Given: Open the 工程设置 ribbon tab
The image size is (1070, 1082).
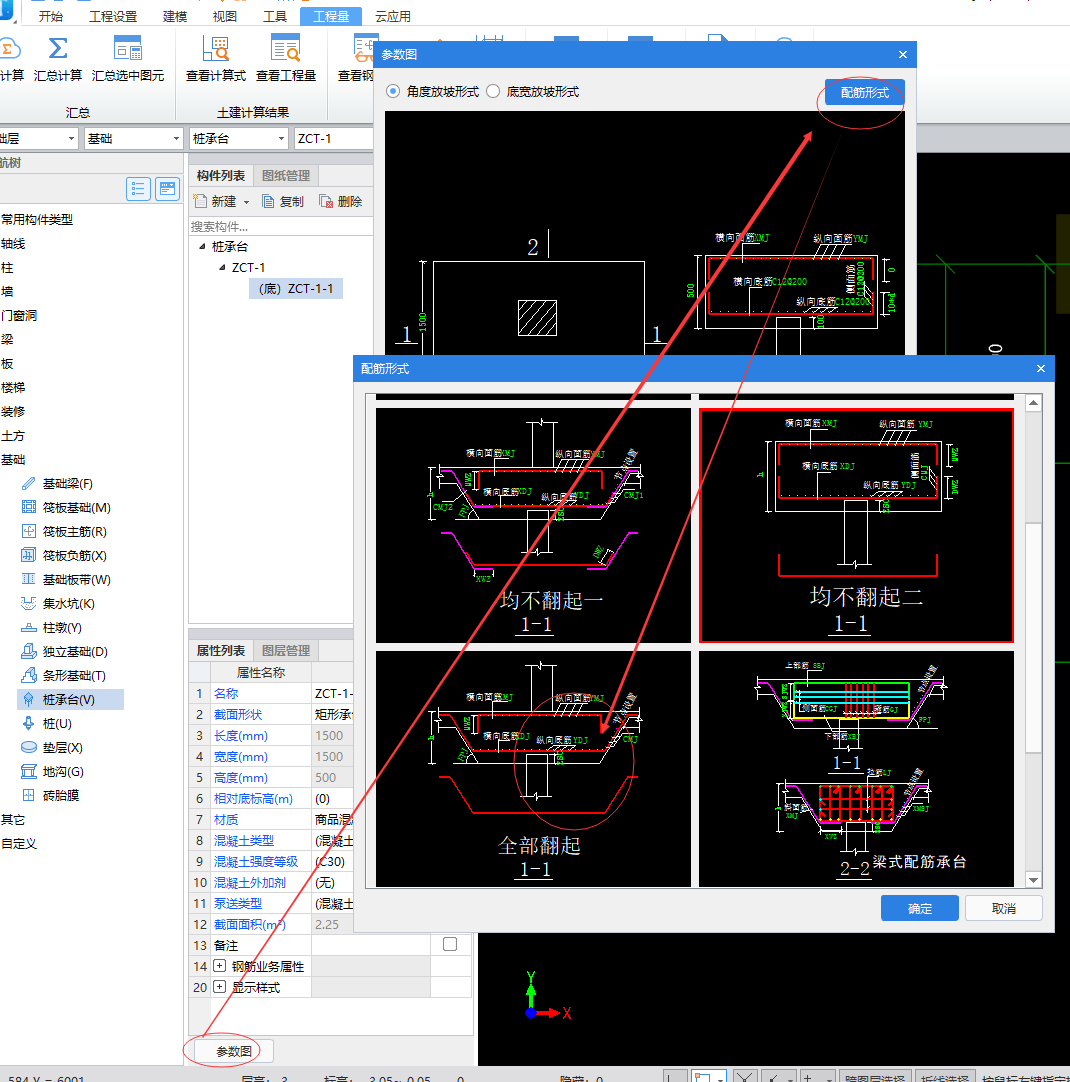Looking at the screenshot, I should pos(113,16).
